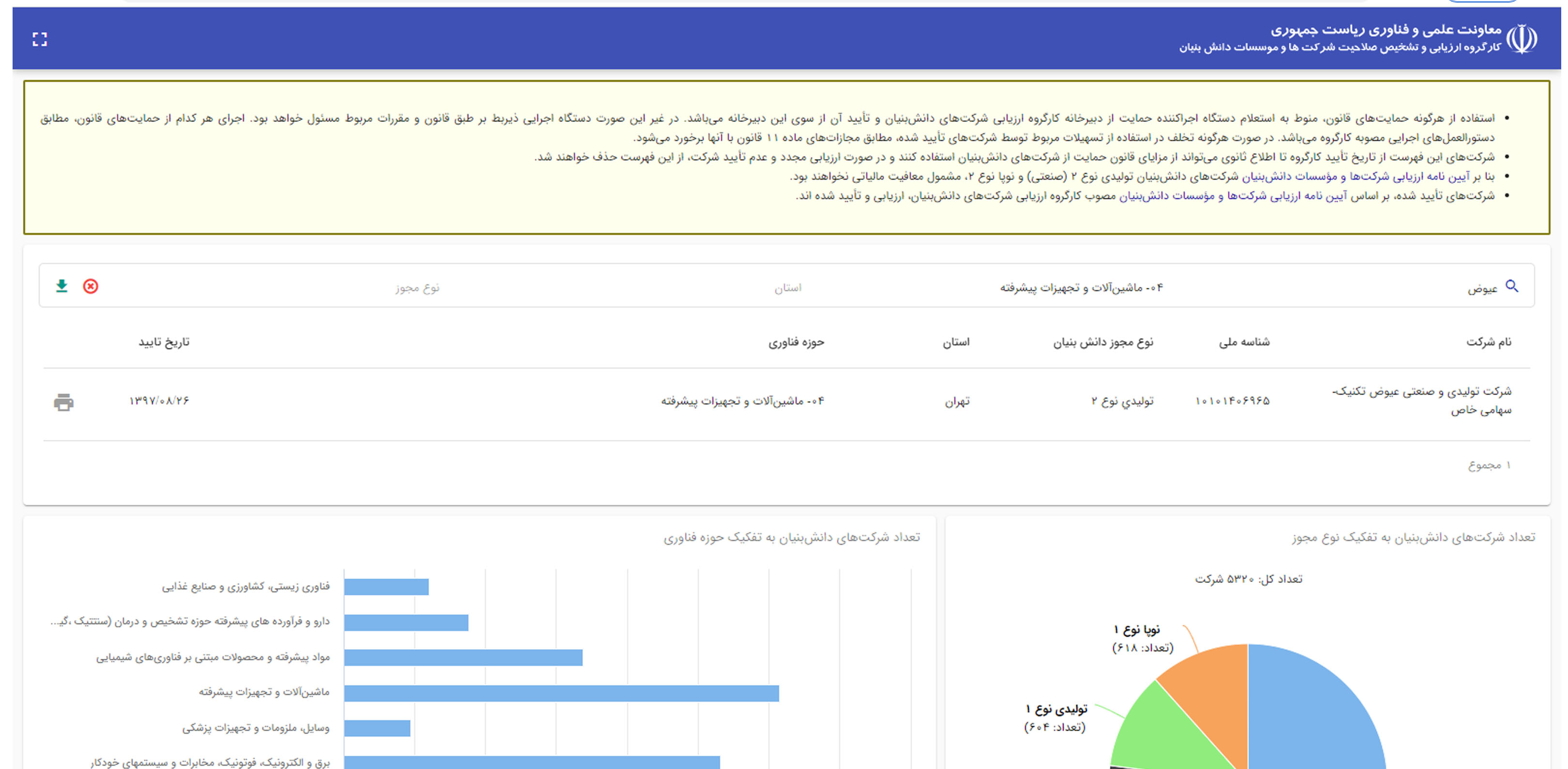Click the استان column header in table
Viewport: 1568px width, 769px height.
[x=956, y=342]
